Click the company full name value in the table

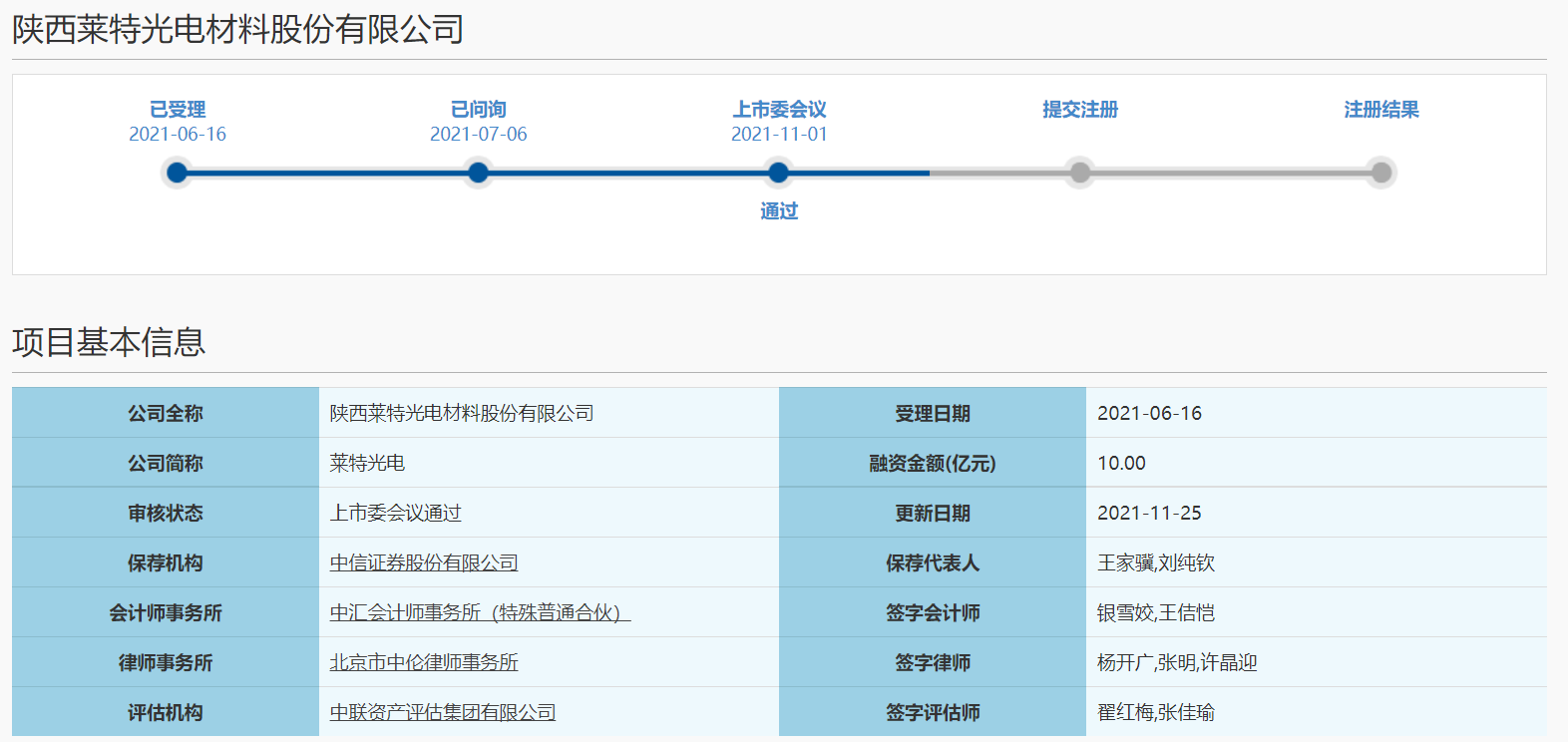(x=462, y=413)
